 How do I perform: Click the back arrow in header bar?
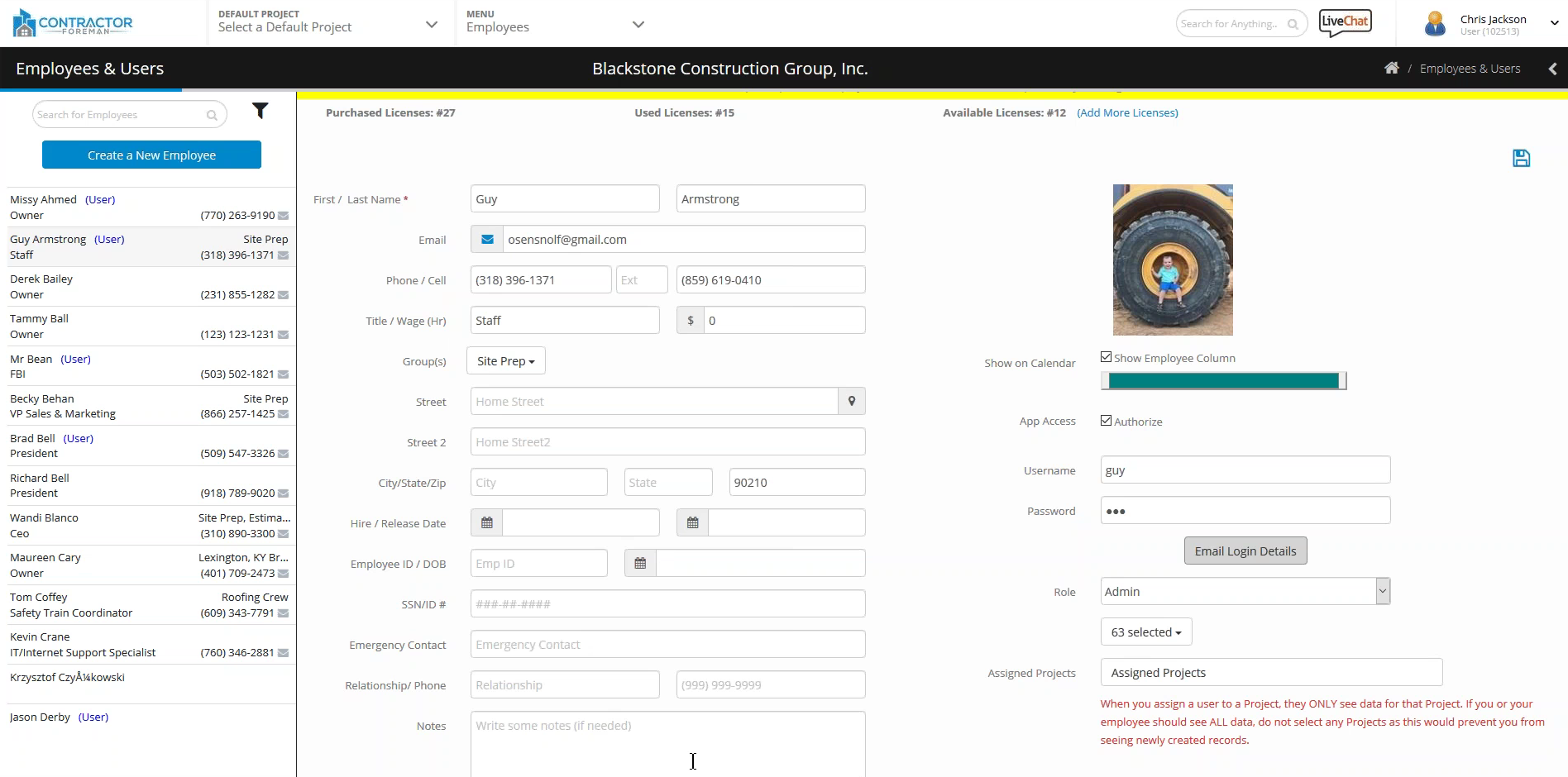1552,69
